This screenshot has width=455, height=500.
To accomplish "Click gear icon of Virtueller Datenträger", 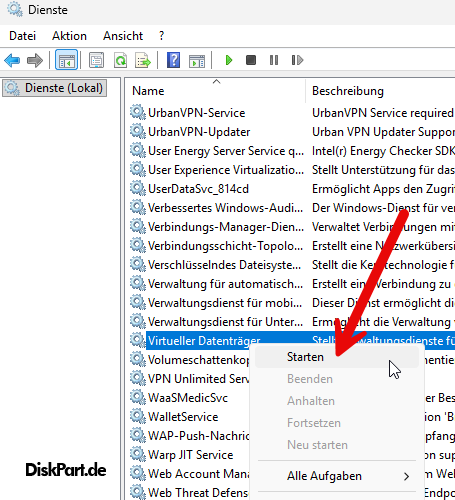I will [138, 340].
